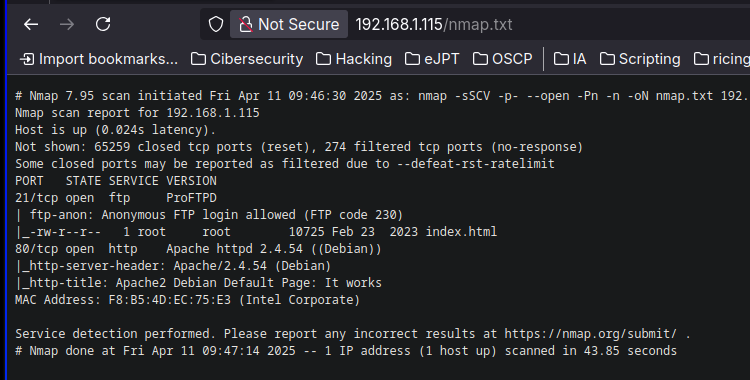Reload the nmap.txt page
Image resolution: width=750 pixels, height=380 pixels.
tap(103, 24)
